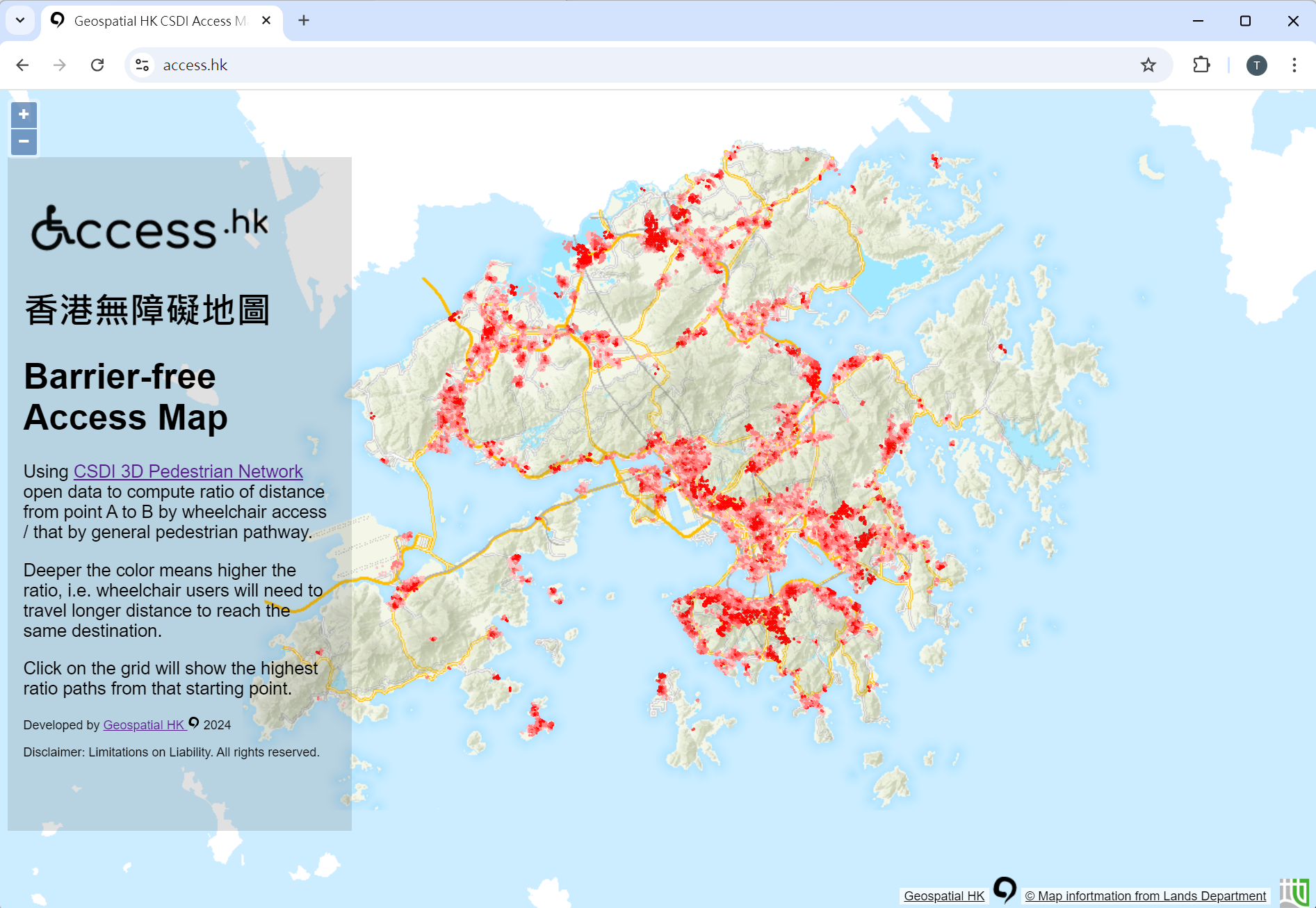Open the Extensions puzzle icon
This screenshot has width=1316, height=908.
coord(1201,65)
